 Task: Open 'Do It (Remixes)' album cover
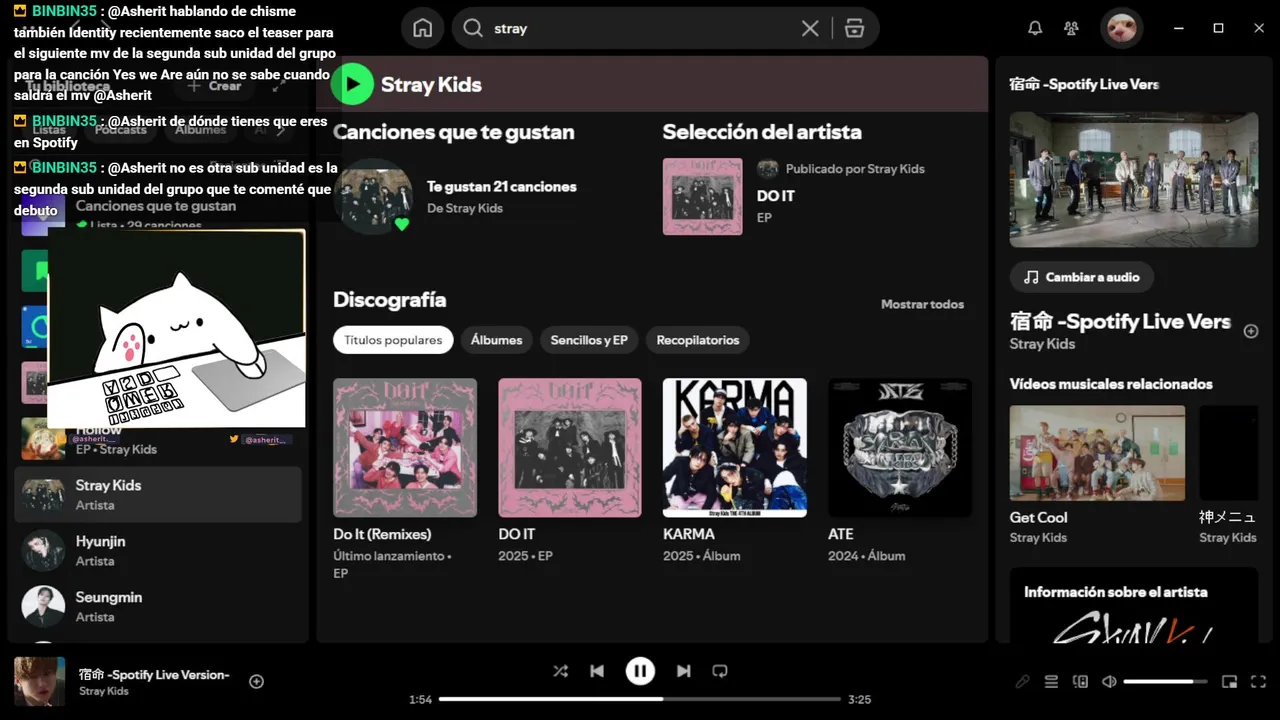coord(405,447)
